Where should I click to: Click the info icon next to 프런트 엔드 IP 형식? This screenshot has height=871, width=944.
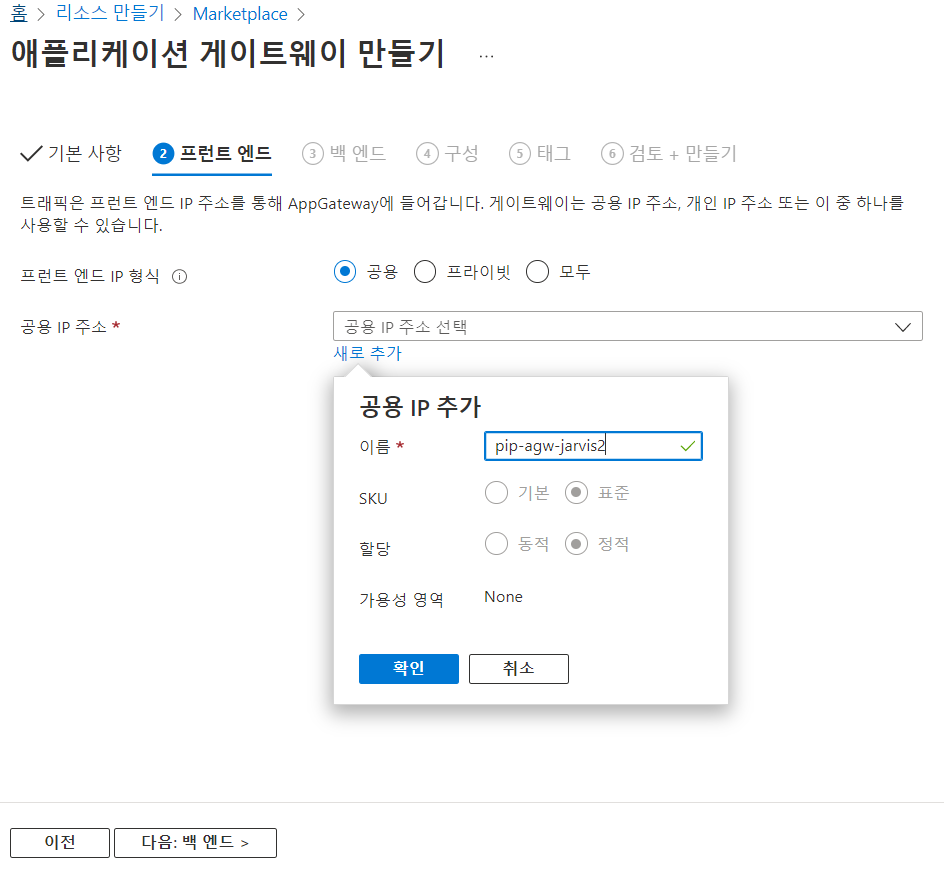pyautogui.click(x=179, y=276)
